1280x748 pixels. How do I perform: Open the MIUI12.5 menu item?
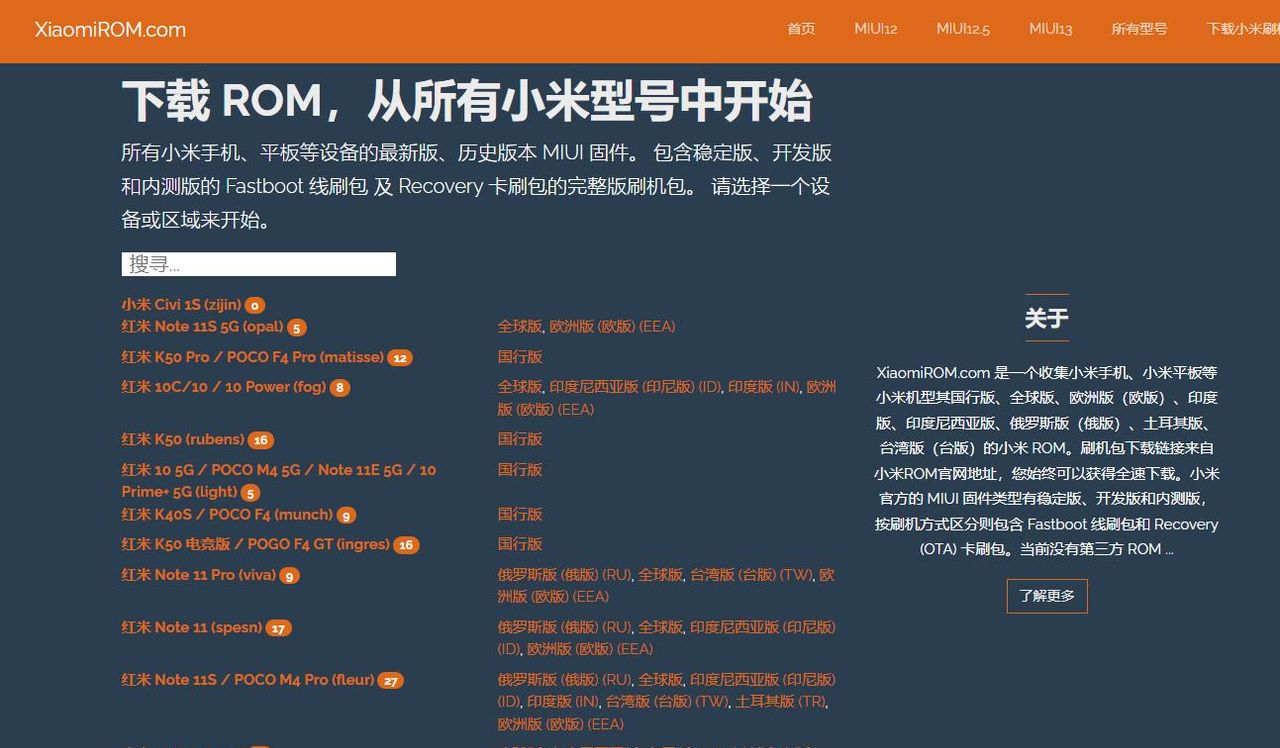(963, 29)
